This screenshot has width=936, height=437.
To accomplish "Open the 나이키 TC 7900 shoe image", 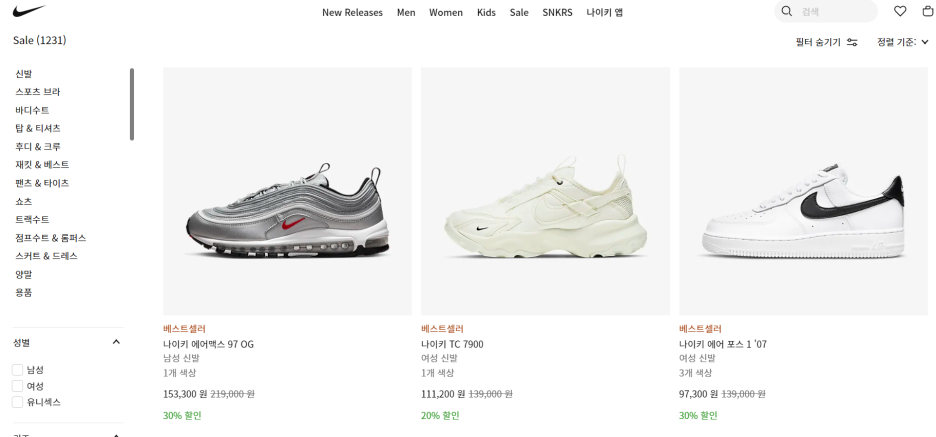I will click(x=545, y=191).
